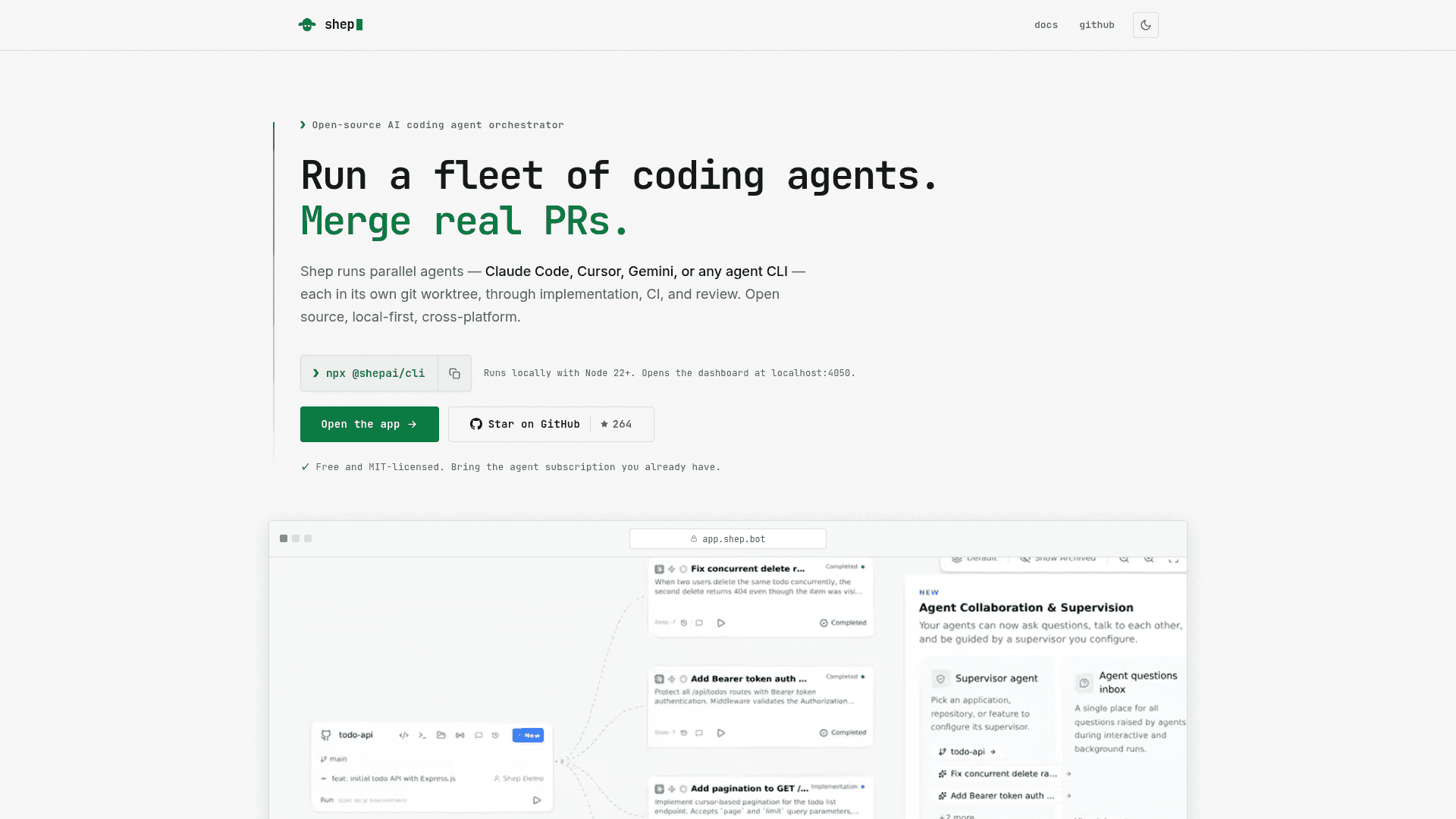This screenshot has width=1456, height=819.
Task: Click the folder icon on todo-api card
Action: pos(441,735)
